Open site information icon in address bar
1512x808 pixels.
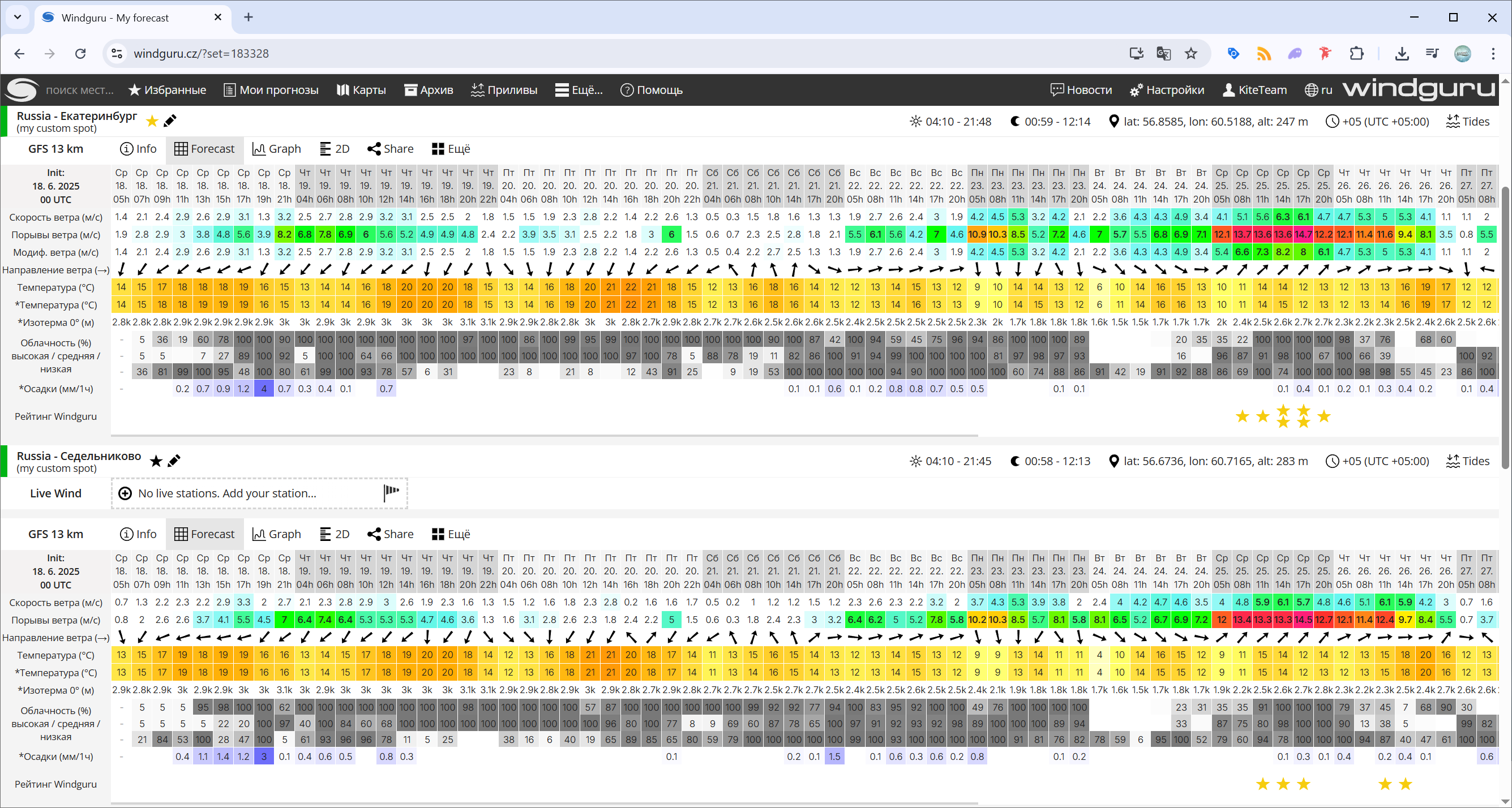(x=117, y=53)
